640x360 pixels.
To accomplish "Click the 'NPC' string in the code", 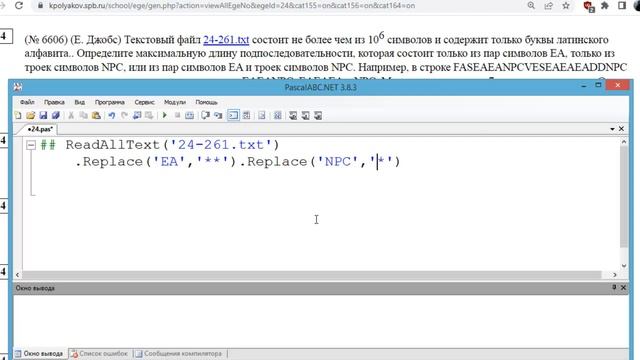I will 338,162.
